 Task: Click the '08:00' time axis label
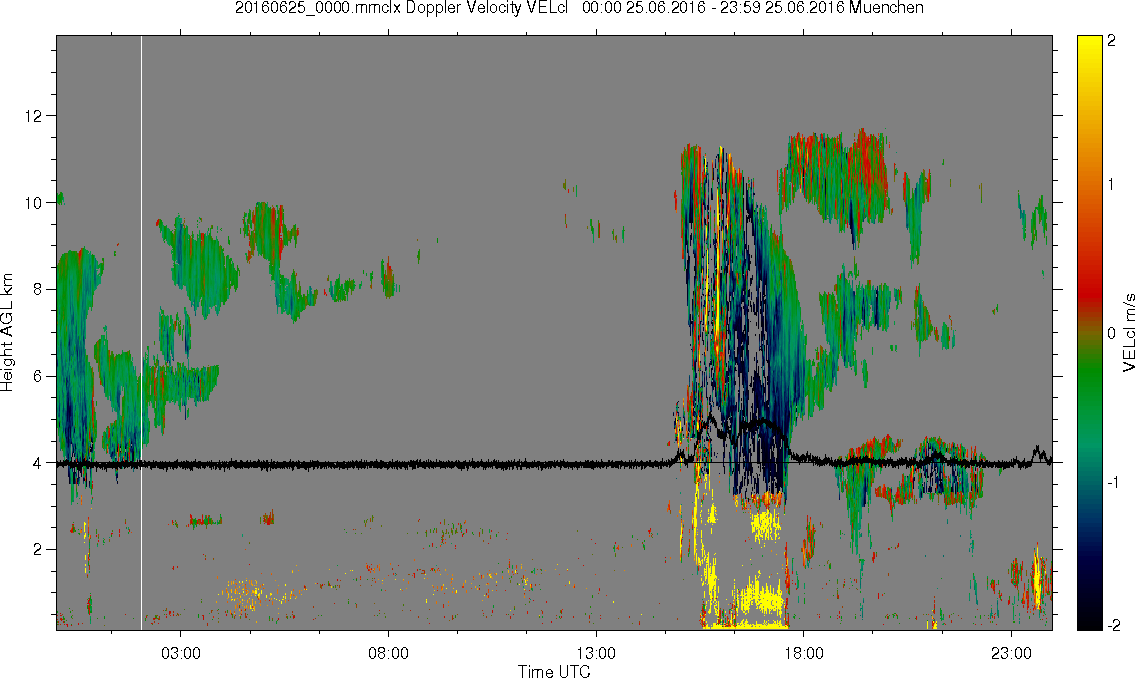tap(388, 653)
